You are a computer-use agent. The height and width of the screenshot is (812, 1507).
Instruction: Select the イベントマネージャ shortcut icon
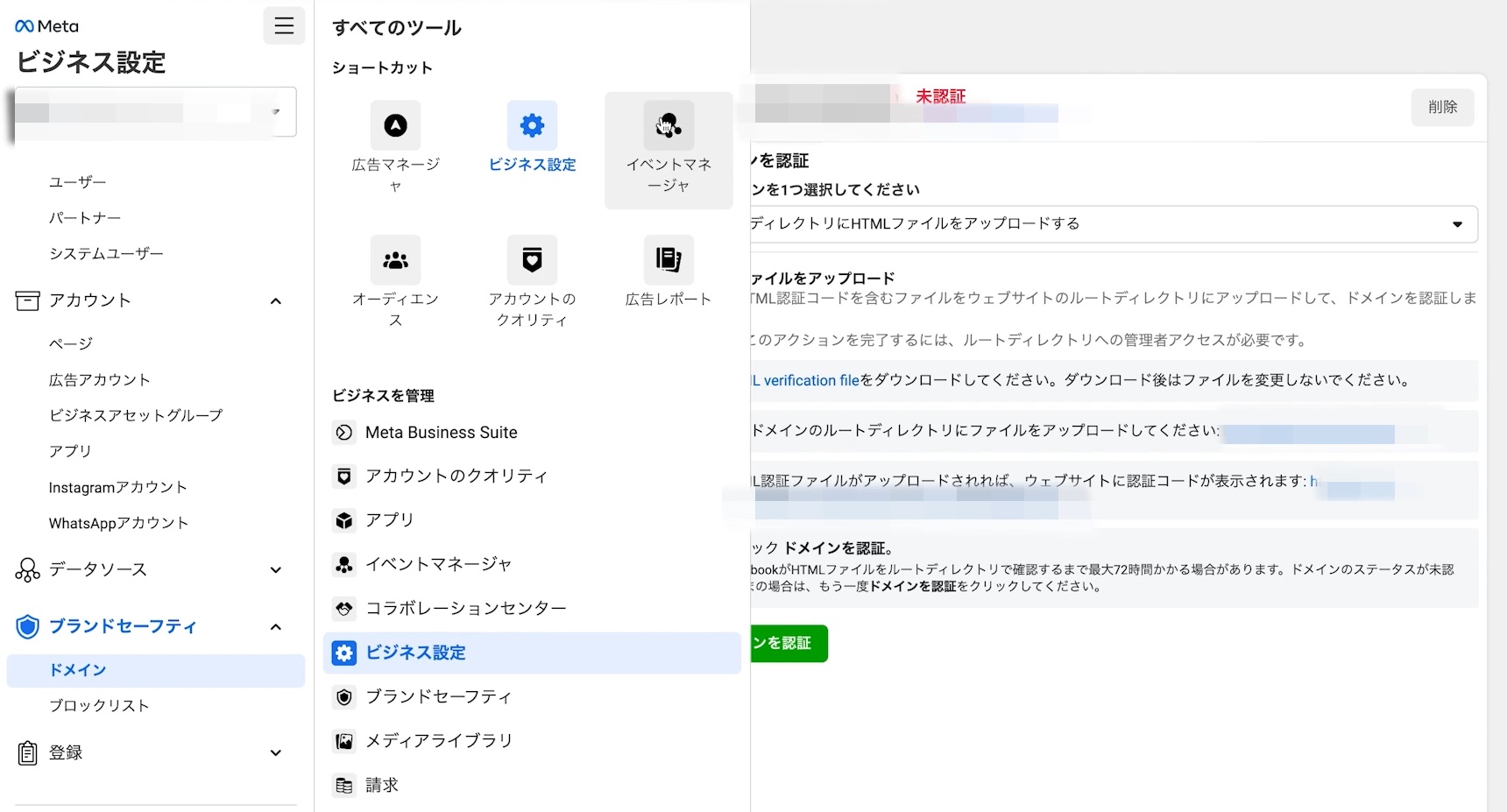[668, 126]
